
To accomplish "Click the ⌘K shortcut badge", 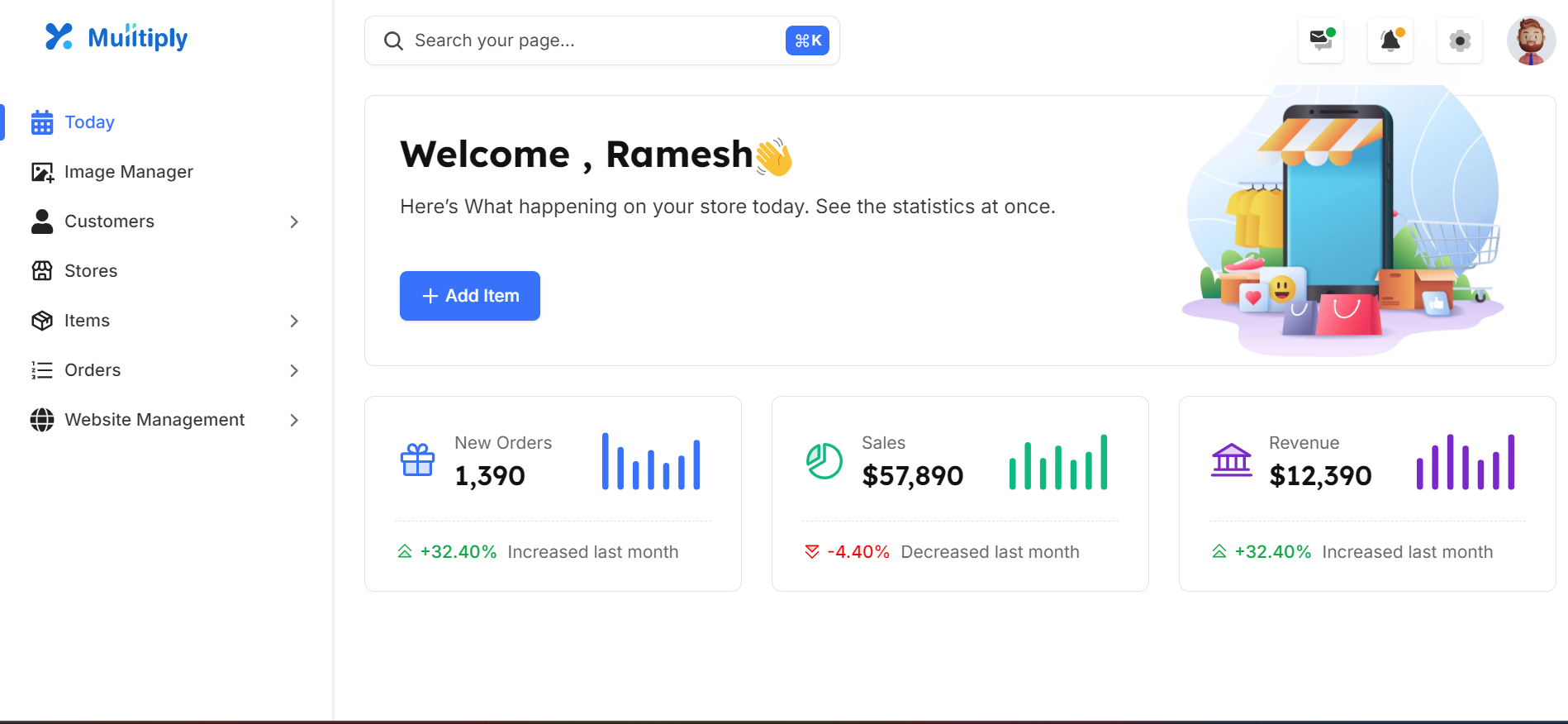I will pyautogui.click(x=807, y=40).
